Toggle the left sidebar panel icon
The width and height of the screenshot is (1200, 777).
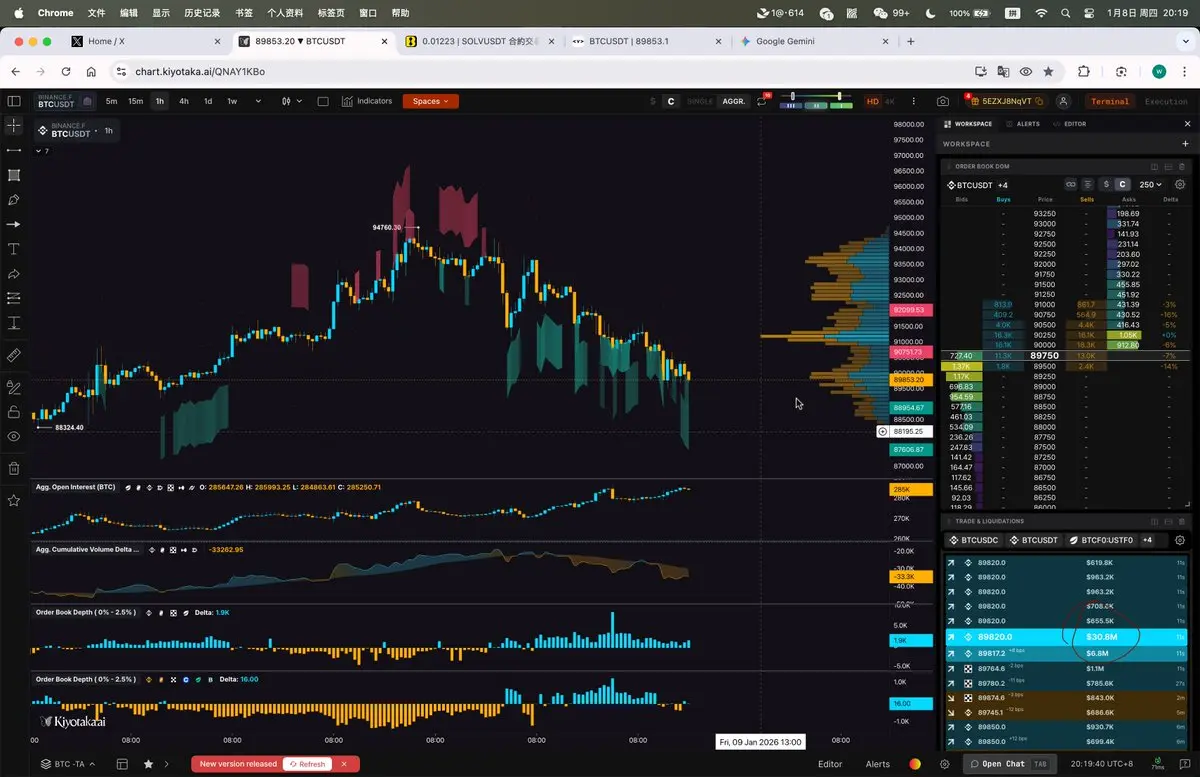14,101
